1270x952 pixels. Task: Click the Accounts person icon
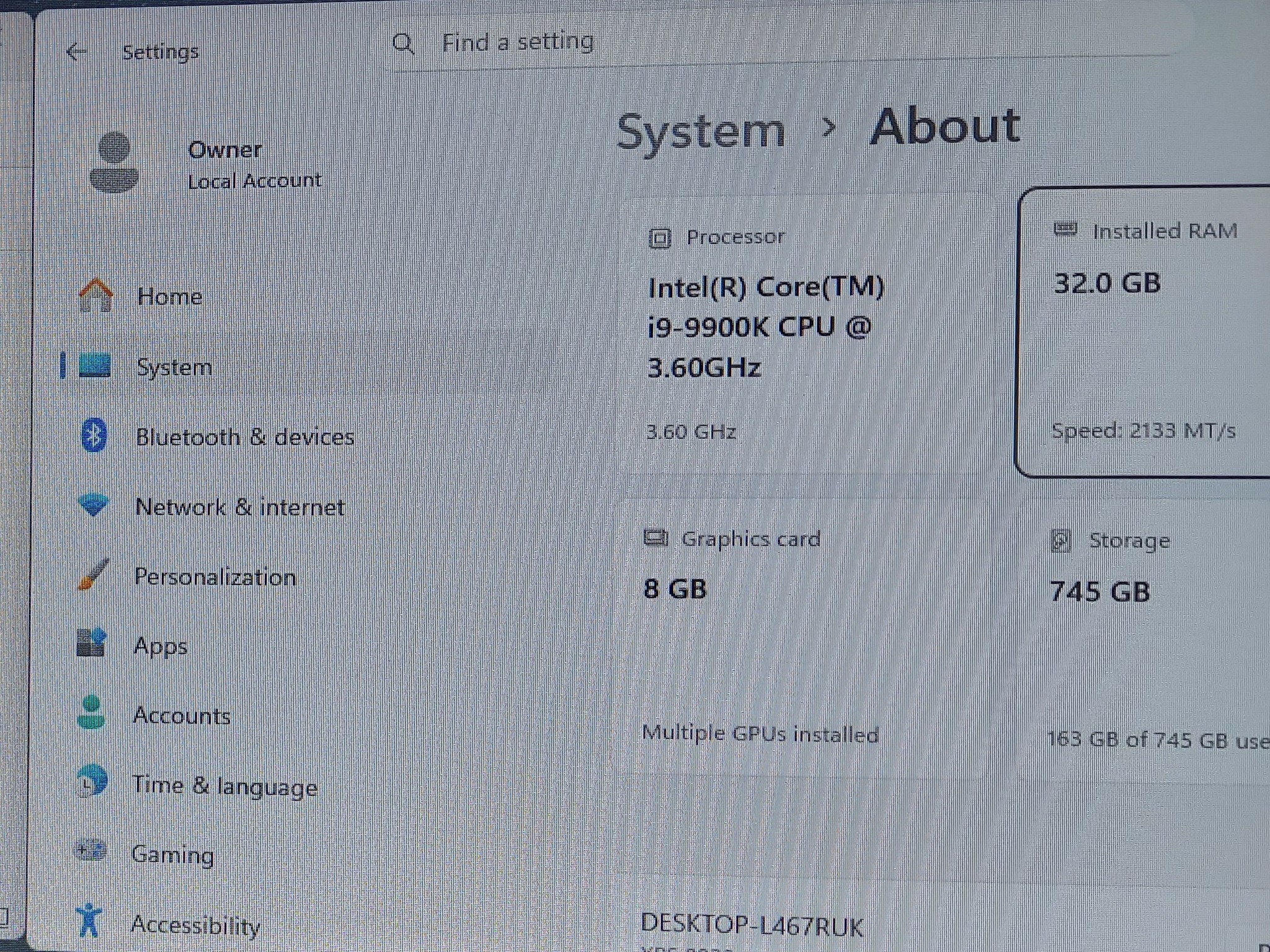click(91, 712)
